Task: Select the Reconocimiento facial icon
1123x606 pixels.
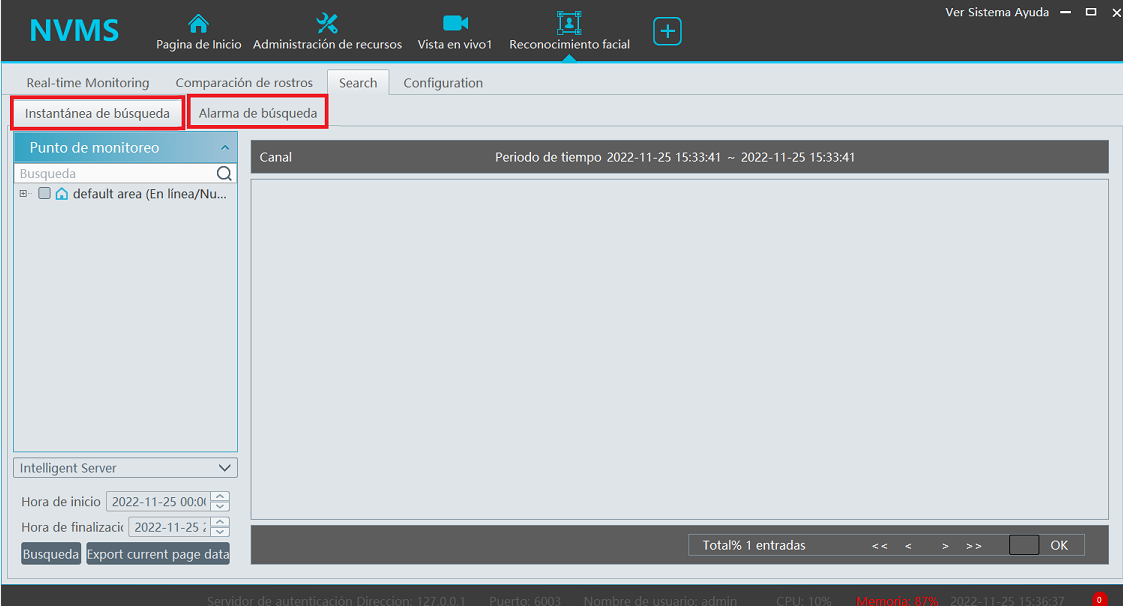Action: pos(569,23)
